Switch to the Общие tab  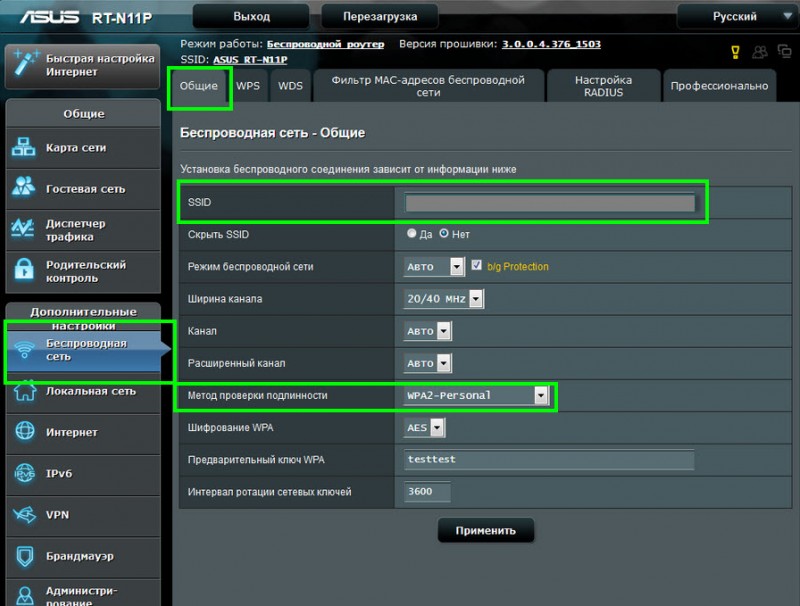(x=198, y=86)
